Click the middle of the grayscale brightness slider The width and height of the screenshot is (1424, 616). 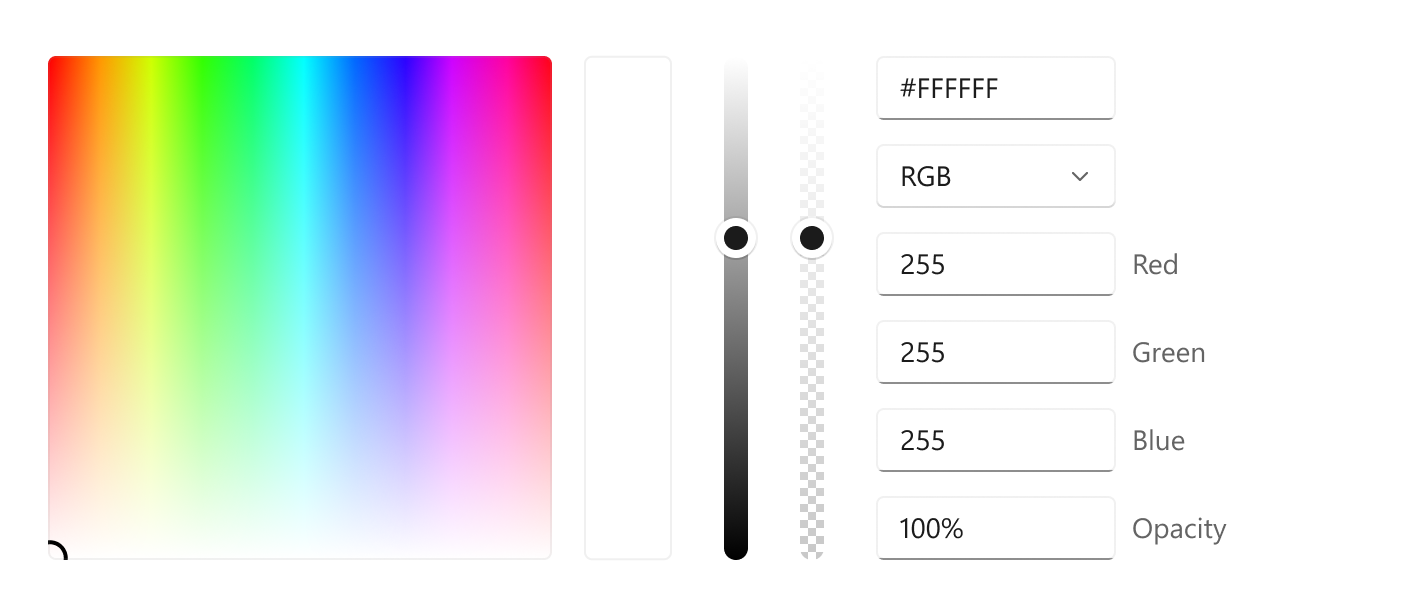[x=737, y=310]
